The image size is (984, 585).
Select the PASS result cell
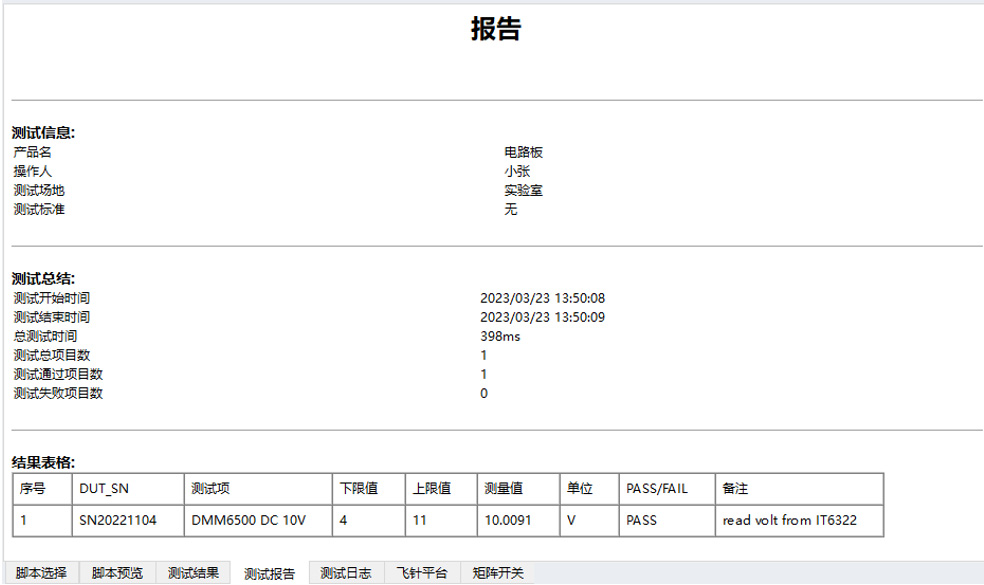click(x=641, y=521)
